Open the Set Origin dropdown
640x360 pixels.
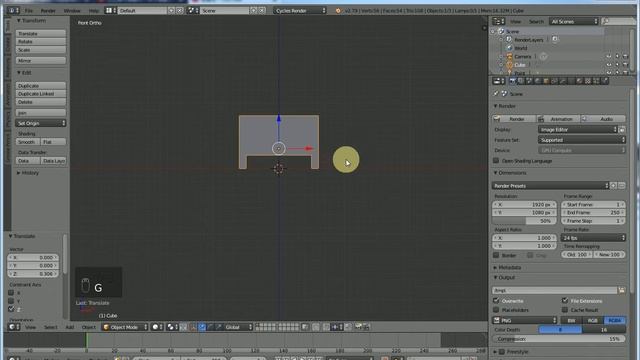point(40,123)
